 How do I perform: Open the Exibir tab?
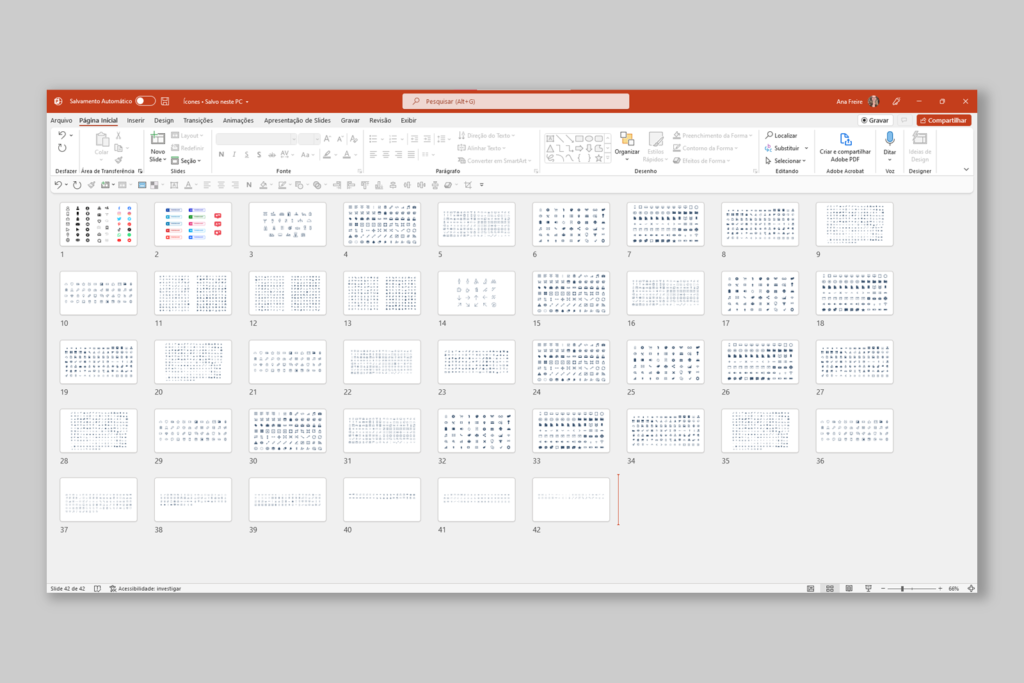pyautogui.click(x=408, y=120)
